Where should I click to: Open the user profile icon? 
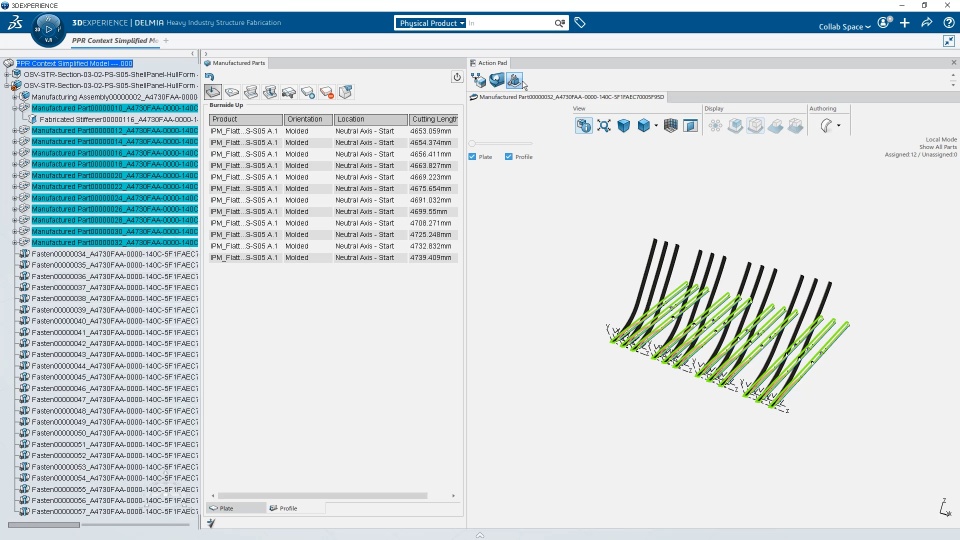tap(884, 23)
